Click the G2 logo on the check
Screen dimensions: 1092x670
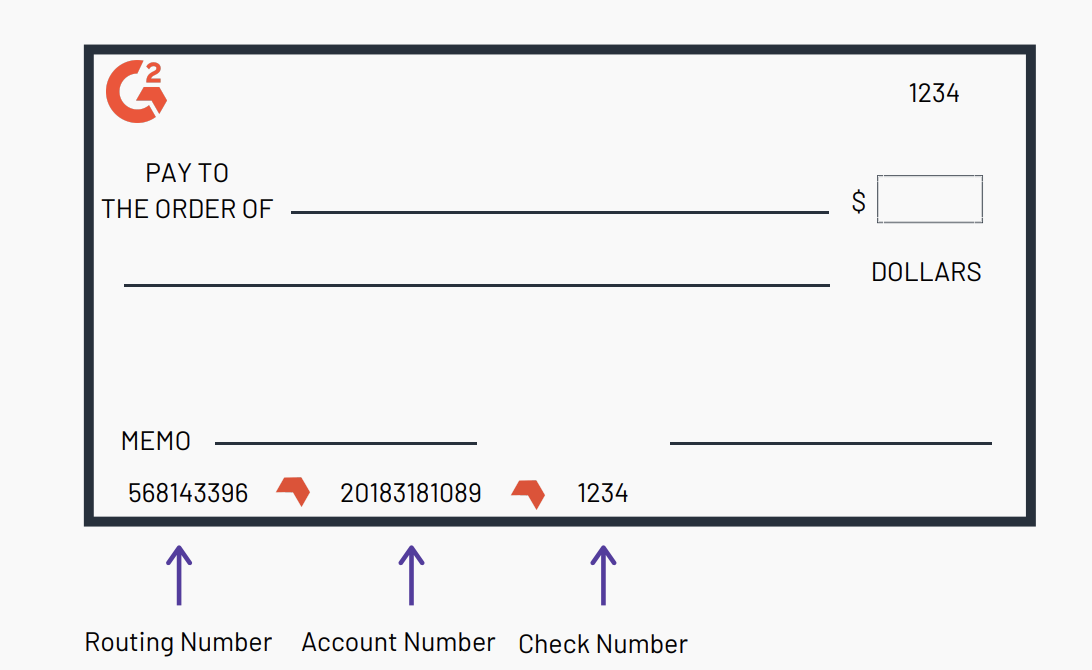coord(136,92)
